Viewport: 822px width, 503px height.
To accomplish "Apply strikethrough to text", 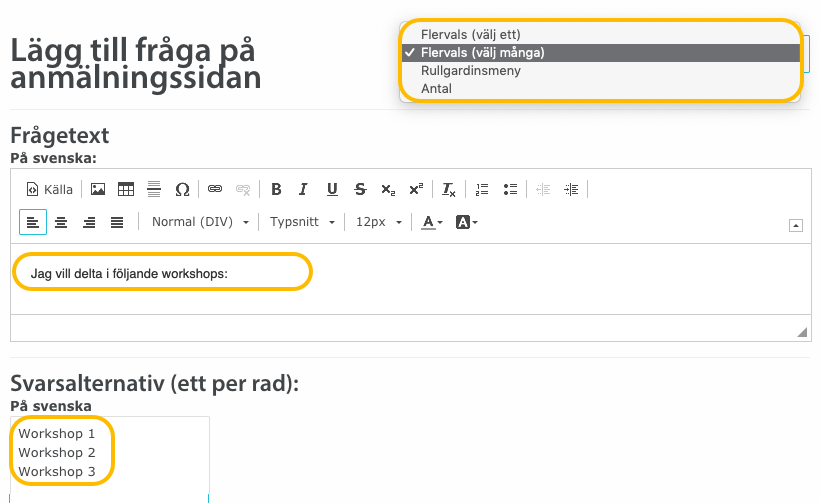I will point(360,189).
